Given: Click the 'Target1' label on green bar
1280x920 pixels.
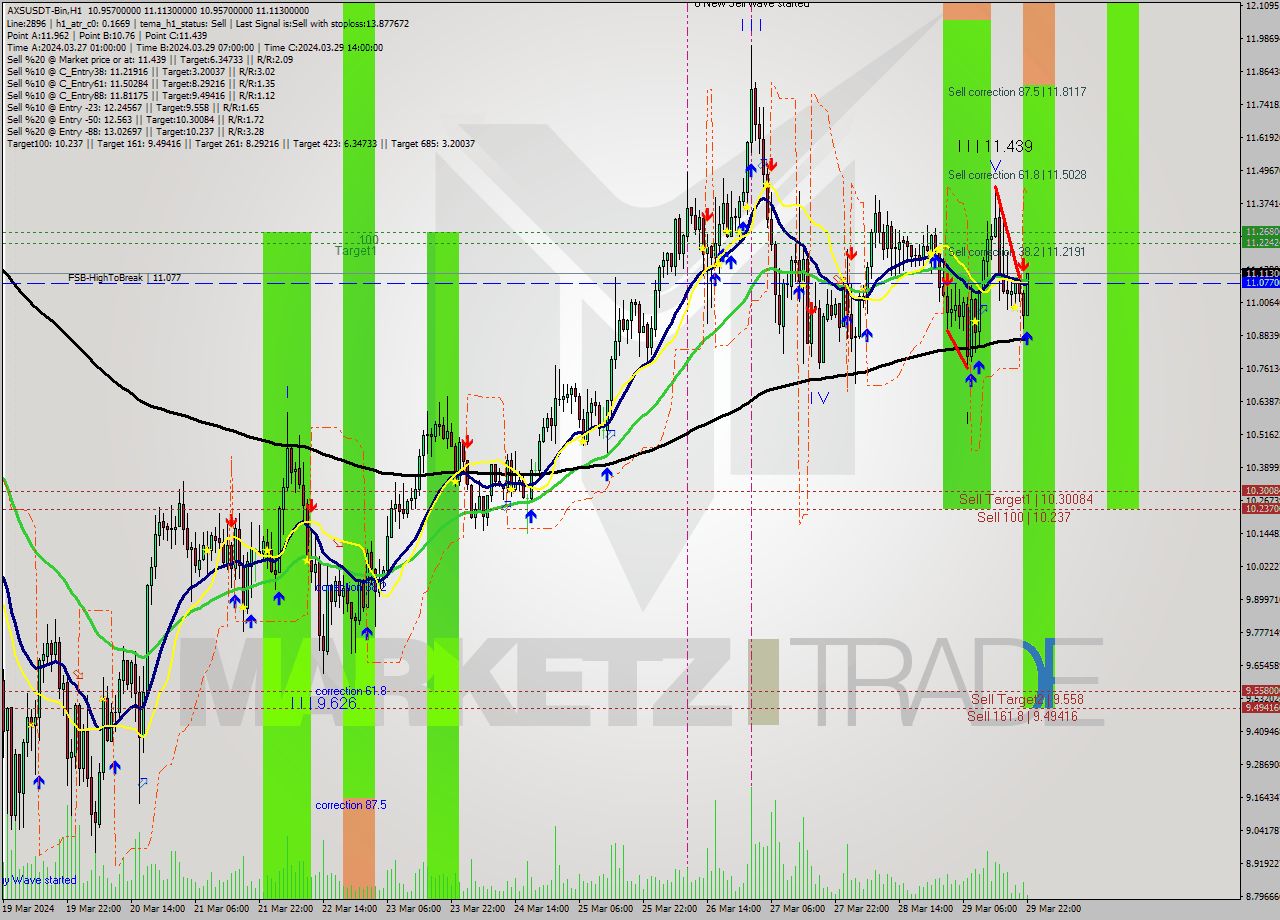Looking at the screenshot, I should click(x=356, y=252).
